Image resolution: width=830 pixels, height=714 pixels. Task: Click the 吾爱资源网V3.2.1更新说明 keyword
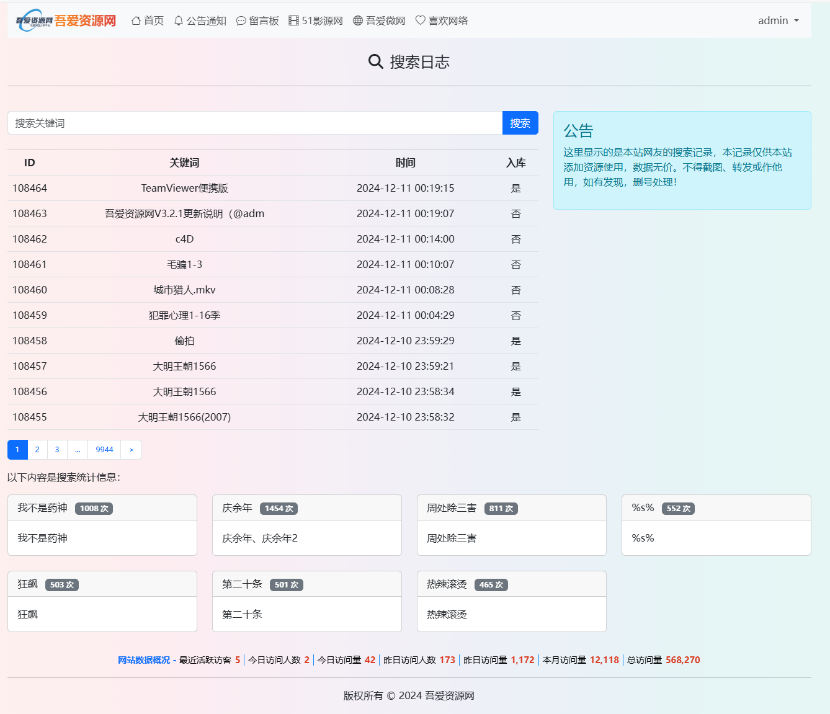tap(184, 213)
